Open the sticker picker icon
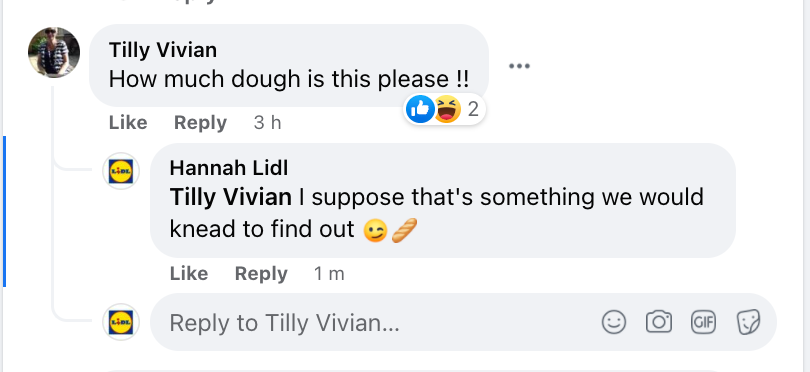The width and height of the screenshot is (810, 372). point(748,322)
